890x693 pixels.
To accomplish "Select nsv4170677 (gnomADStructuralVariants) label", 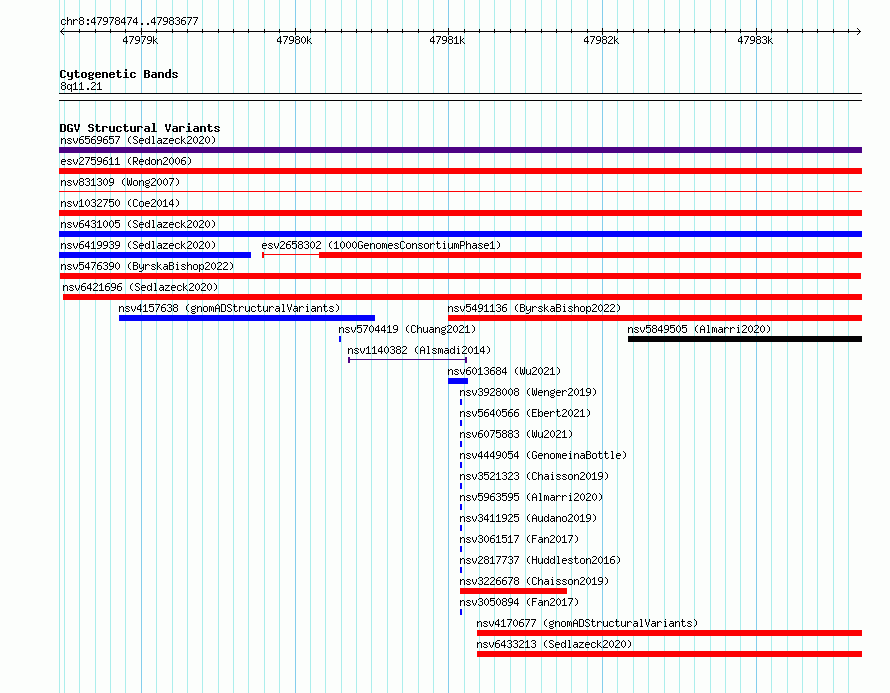I will [x=587, y=623].
